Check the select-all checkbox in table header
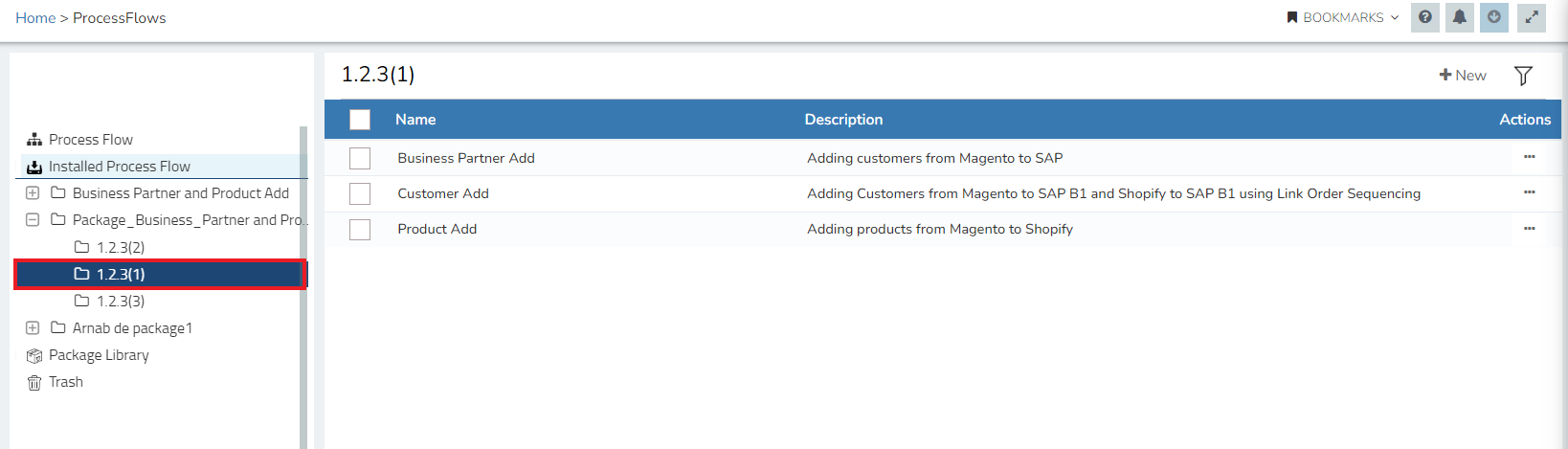 (360, 120)
